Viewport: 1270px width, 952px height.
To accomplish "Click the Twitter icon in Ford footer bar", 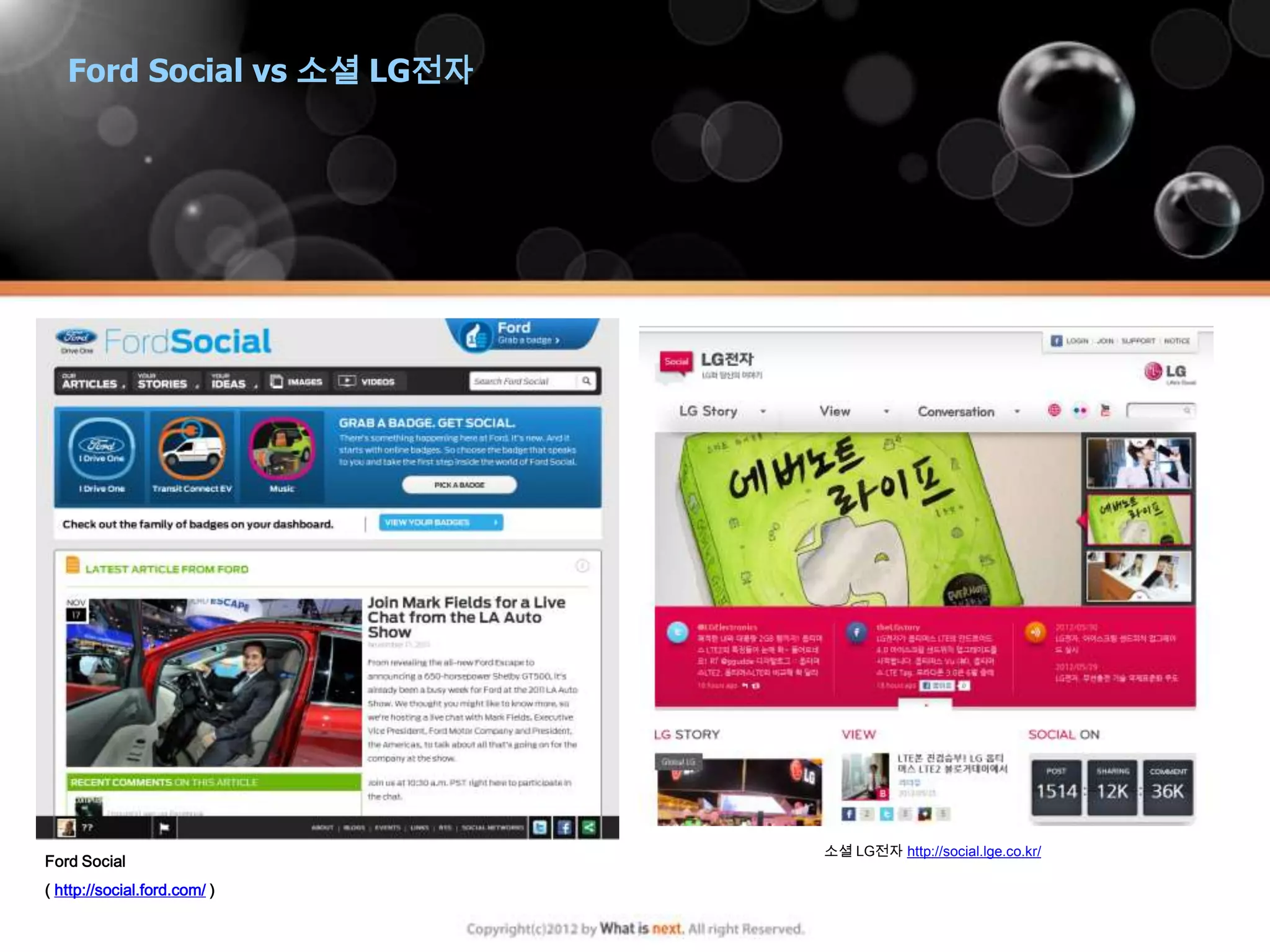I will tap(540, 827).
